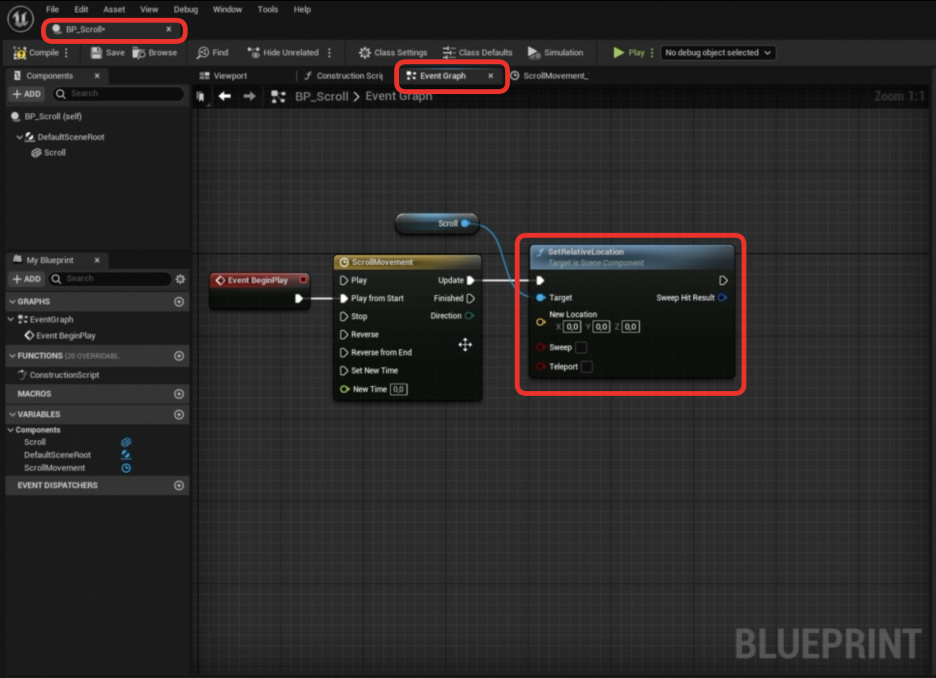Image resolution: width=936 pixels, height=678 pixels.
Task: Collapse the GRAPHS section
Action: point(13,301)
